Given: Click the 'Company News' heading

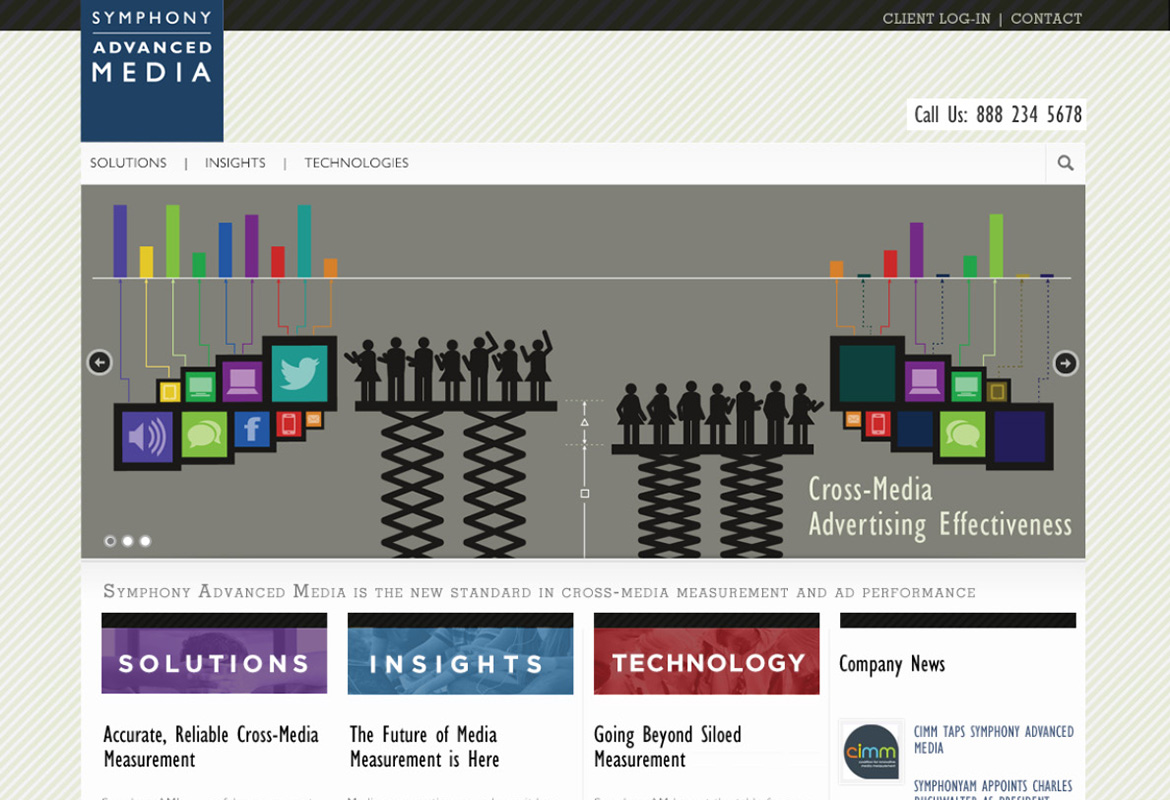Looking at the screenshot, I should (892, 664).
